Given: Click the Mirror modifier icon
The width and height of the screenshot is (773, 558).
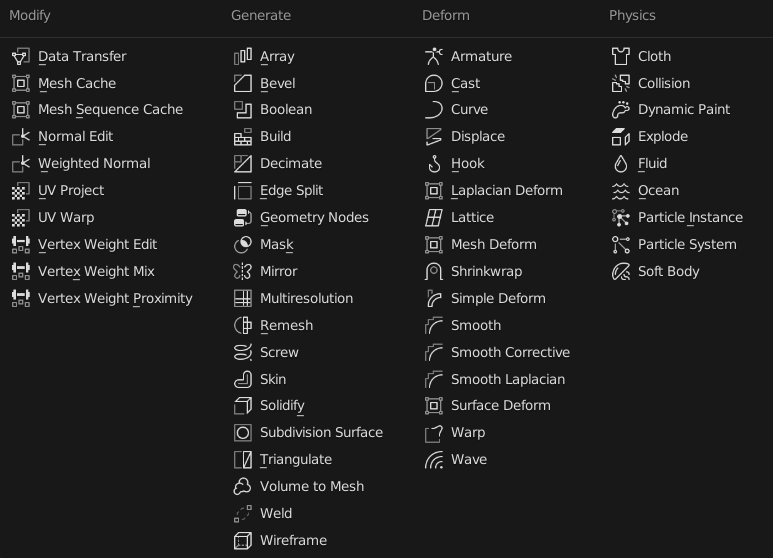Looking at the screenshot, I should pos(243,272).
